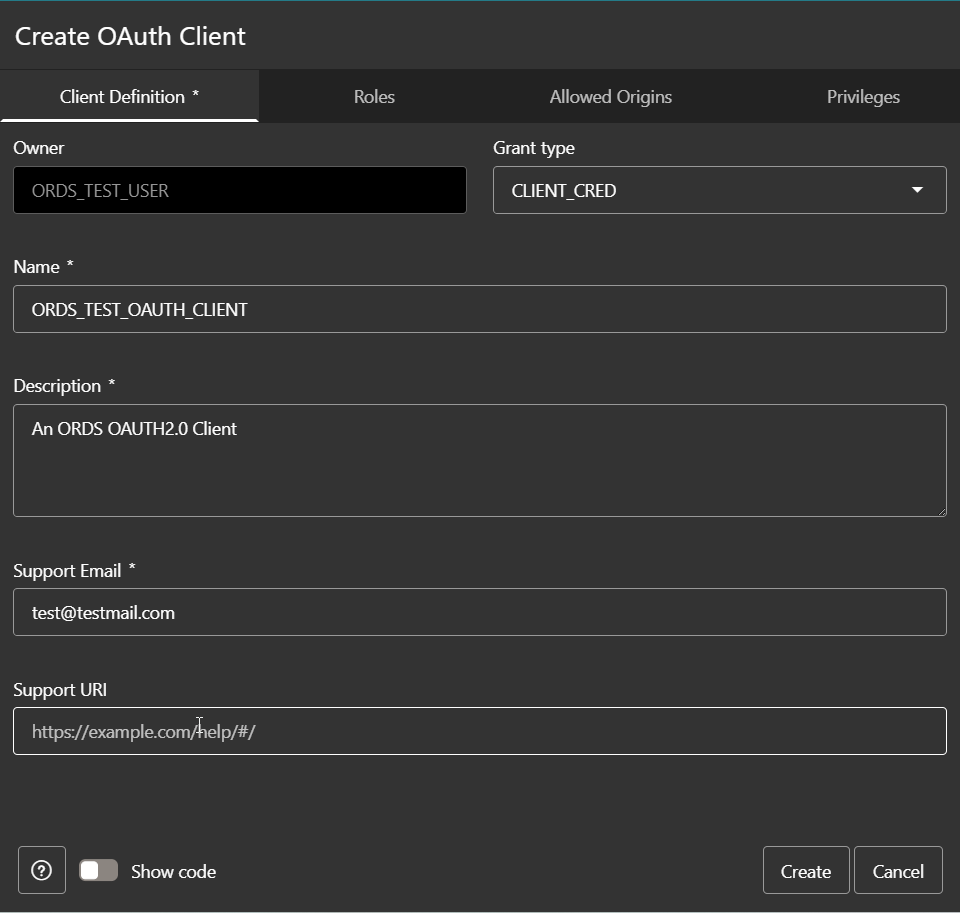Image resolution: width=960 pixels, height=913 pixels.
Task: Open the Grant type dropdown
Action: [x=719, y=190]
